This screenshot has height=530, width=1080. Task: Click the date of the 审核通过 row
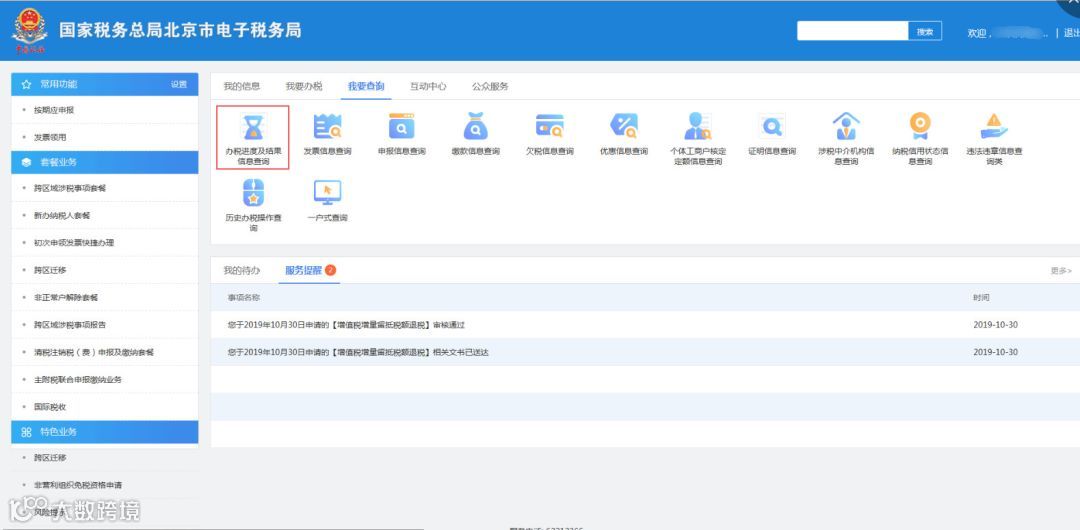995,325
